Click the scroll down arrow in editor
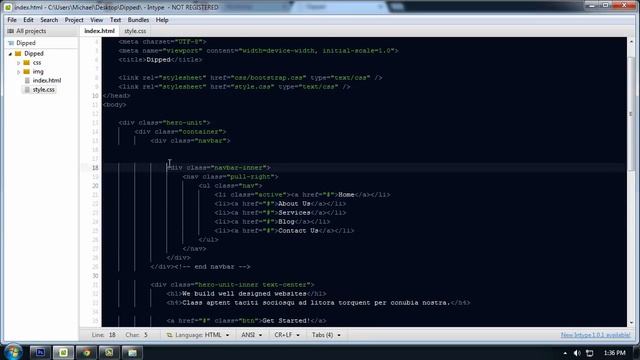The image size is (640, 360). pyautogui.click(x=631, y=322)
